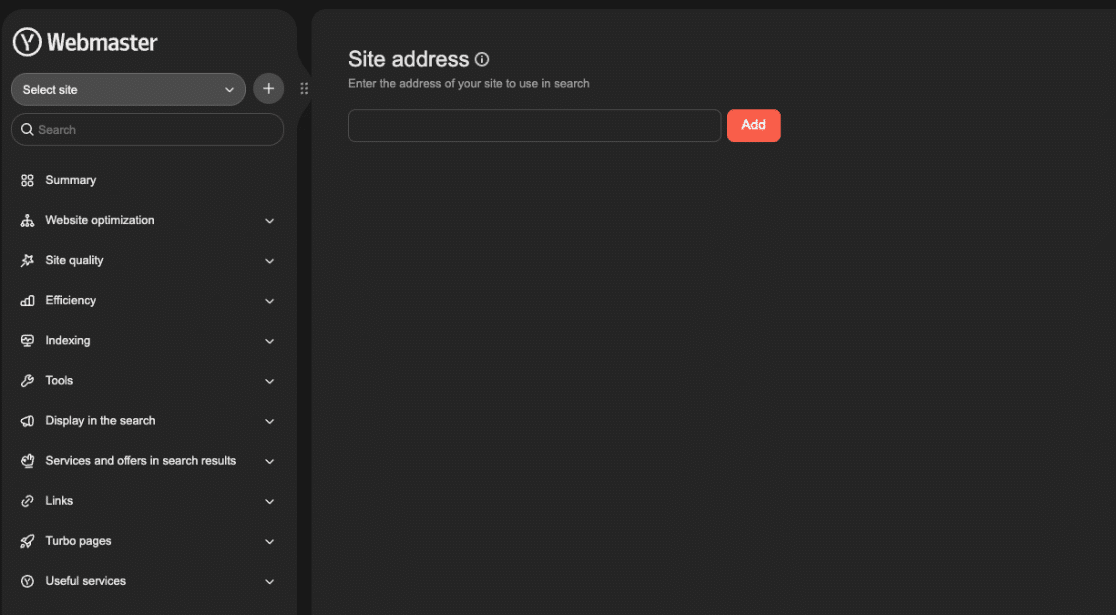Click the Display in the search megaphone icon
Image resolution: width=1116 pixels, height=615 pixels.
[x=27, y=420]
